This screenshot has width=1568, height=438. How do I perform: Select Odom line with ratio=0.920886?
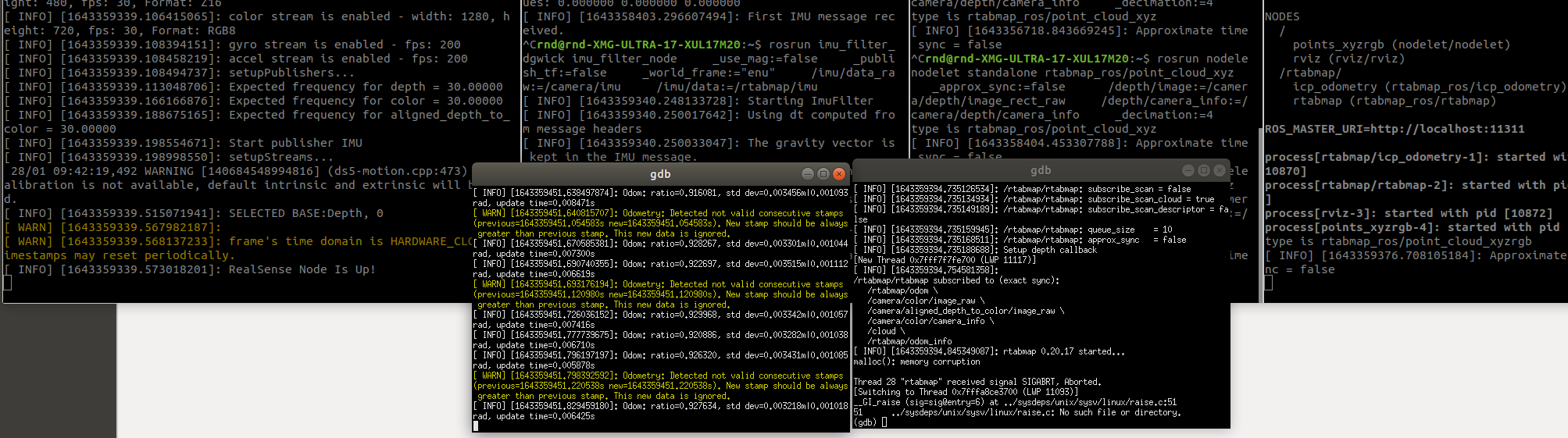pos(661,340)
